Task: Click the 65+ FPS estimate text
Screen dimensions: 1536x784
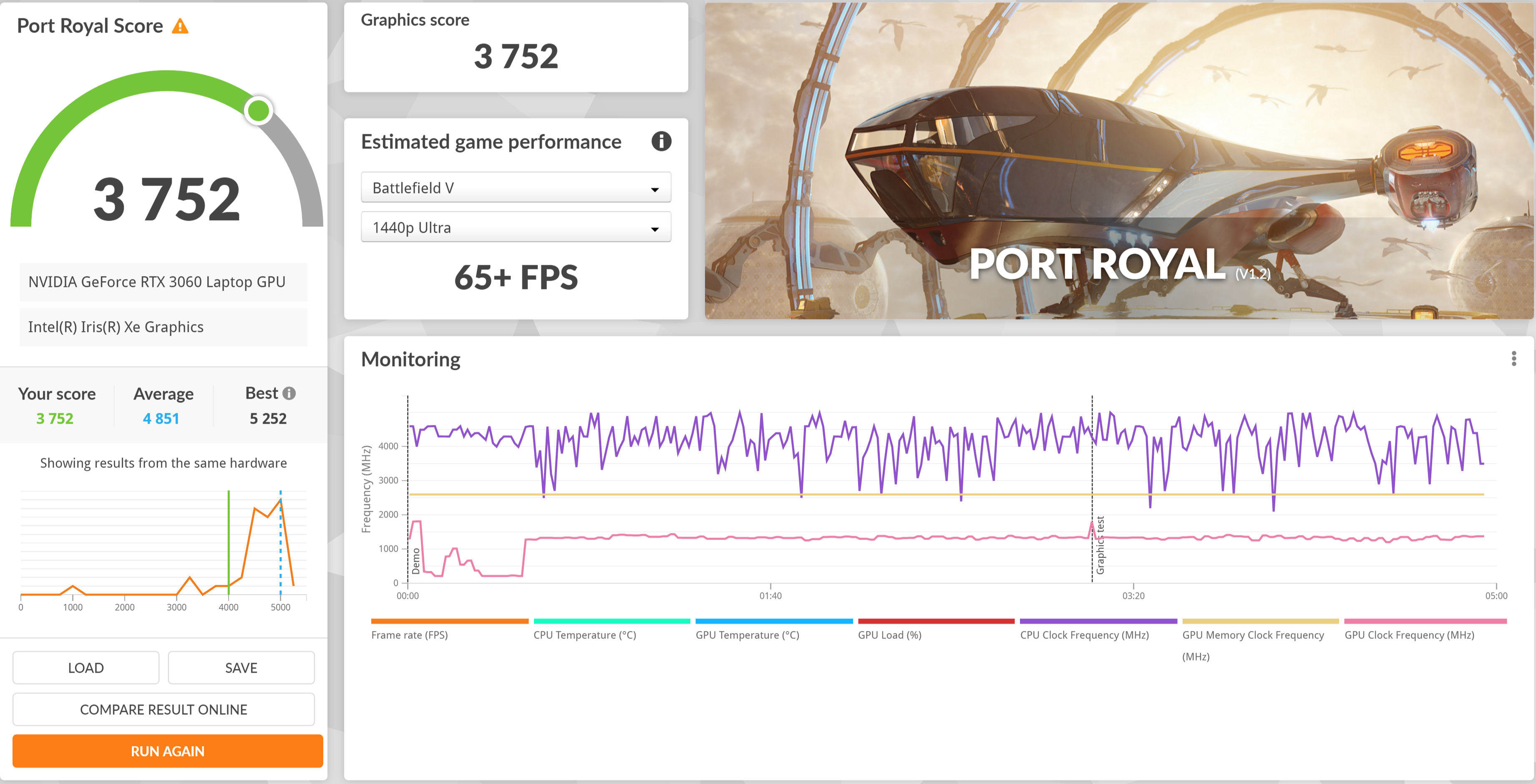Action: pos(516,277)
